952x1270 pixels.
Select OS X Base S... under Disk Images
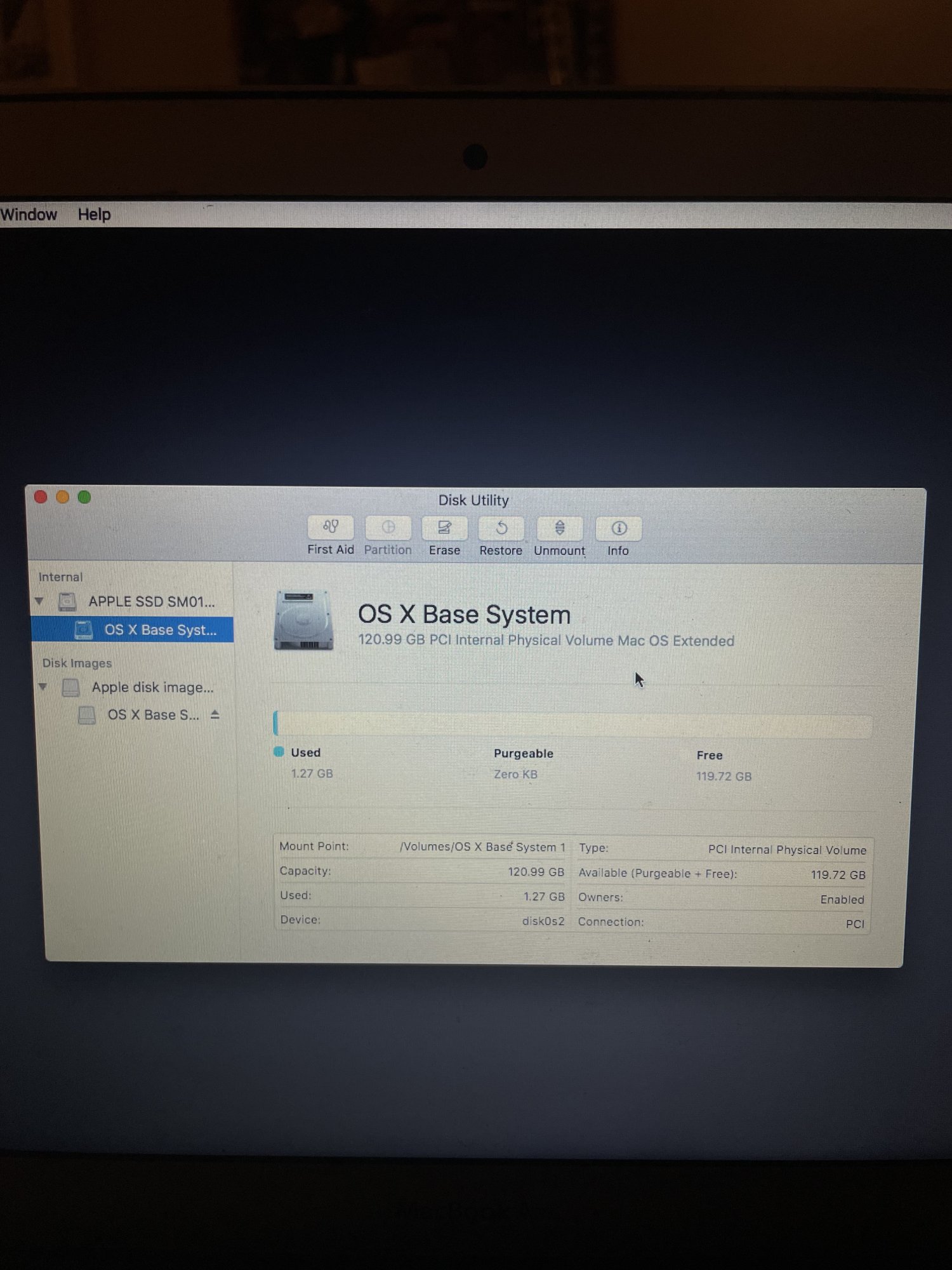pos(135,715)
